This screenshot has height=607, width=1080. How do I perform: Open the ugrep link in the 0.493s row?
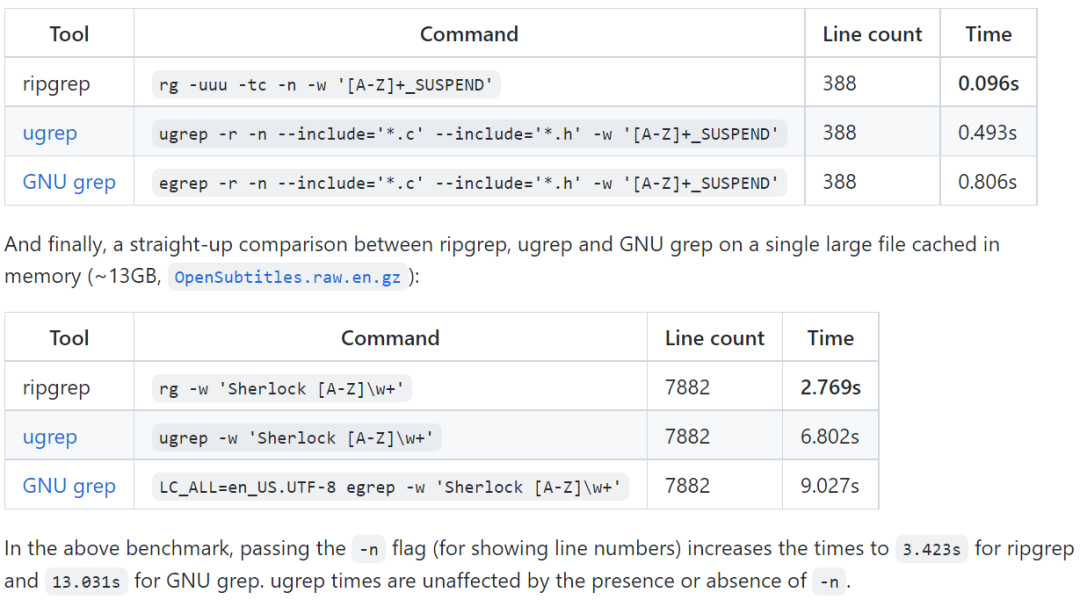point(50,133)
